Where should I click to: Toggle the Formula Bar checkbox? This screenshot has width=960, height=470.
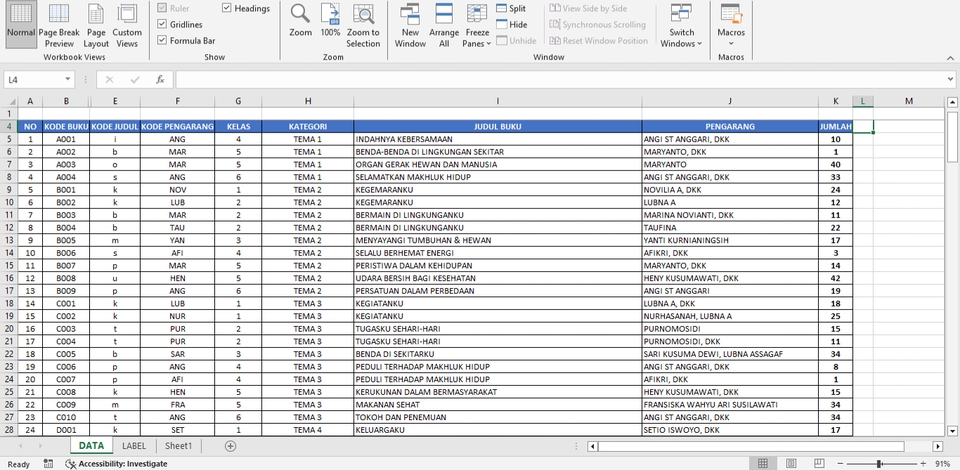(x=162, y=40)
